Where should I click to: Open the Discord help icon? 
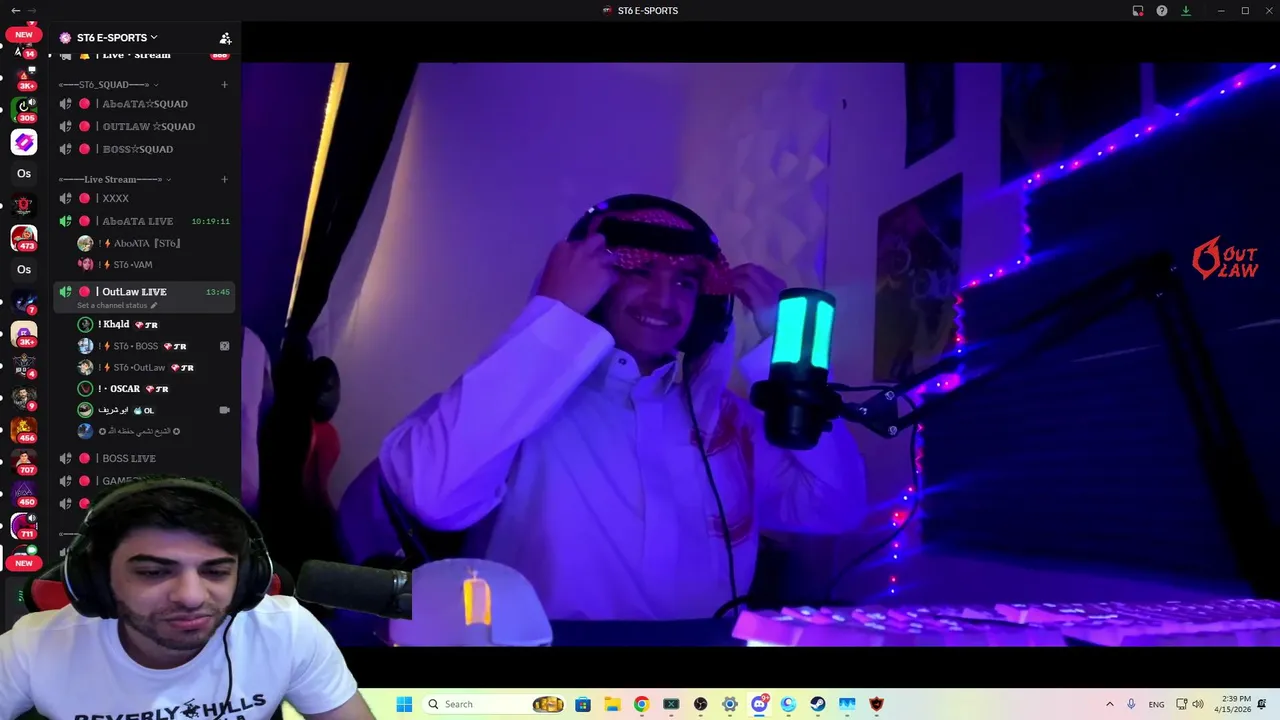pos(1162,11)
